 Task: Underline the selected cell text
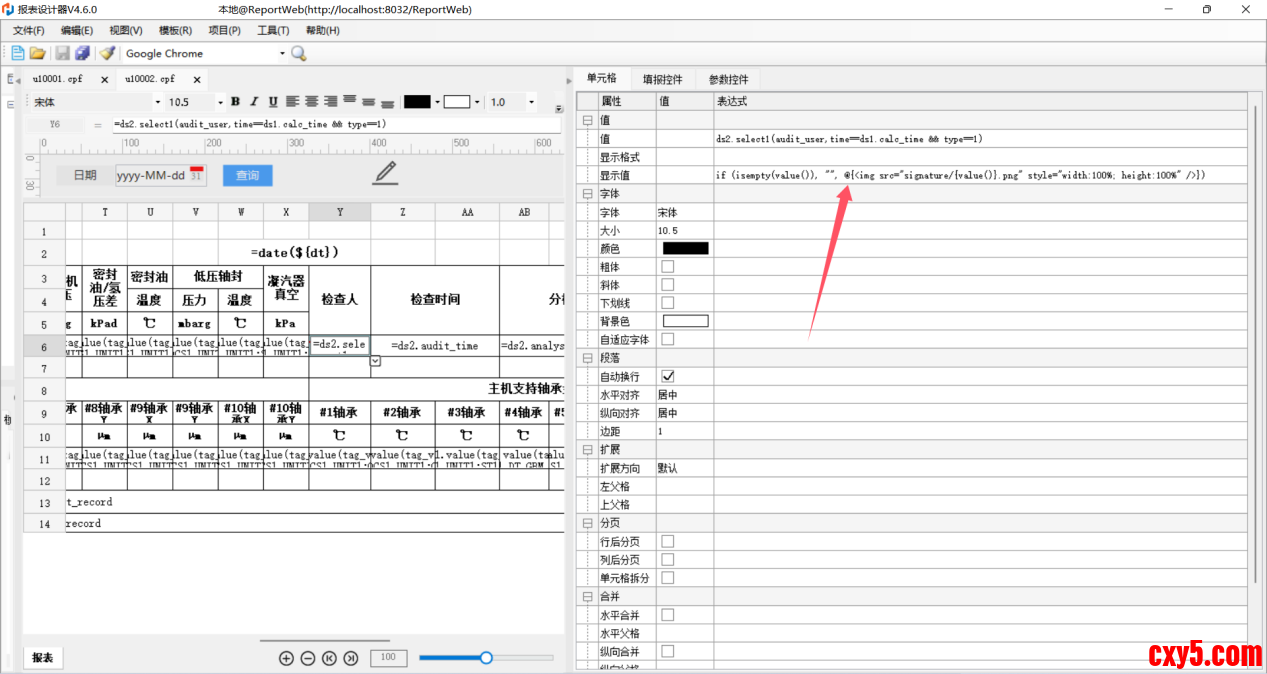pyautogui.click(x=273, y=102)
